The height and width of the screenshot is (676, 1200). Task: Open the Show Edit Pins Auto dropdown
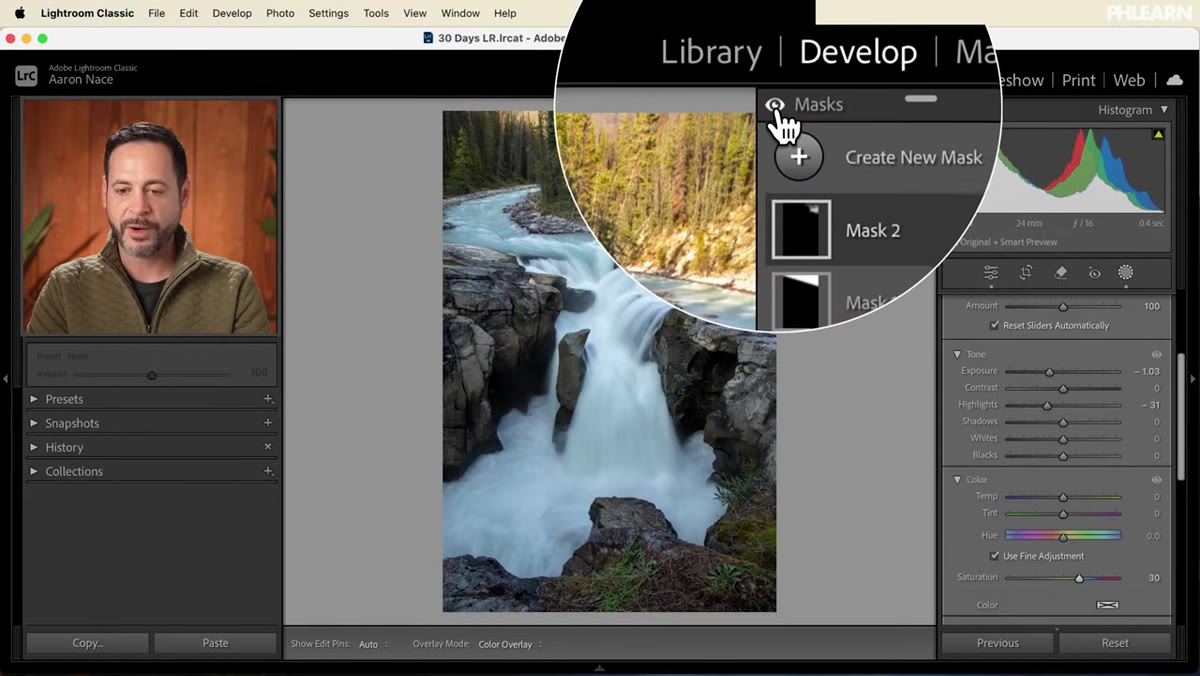point(373,644)
